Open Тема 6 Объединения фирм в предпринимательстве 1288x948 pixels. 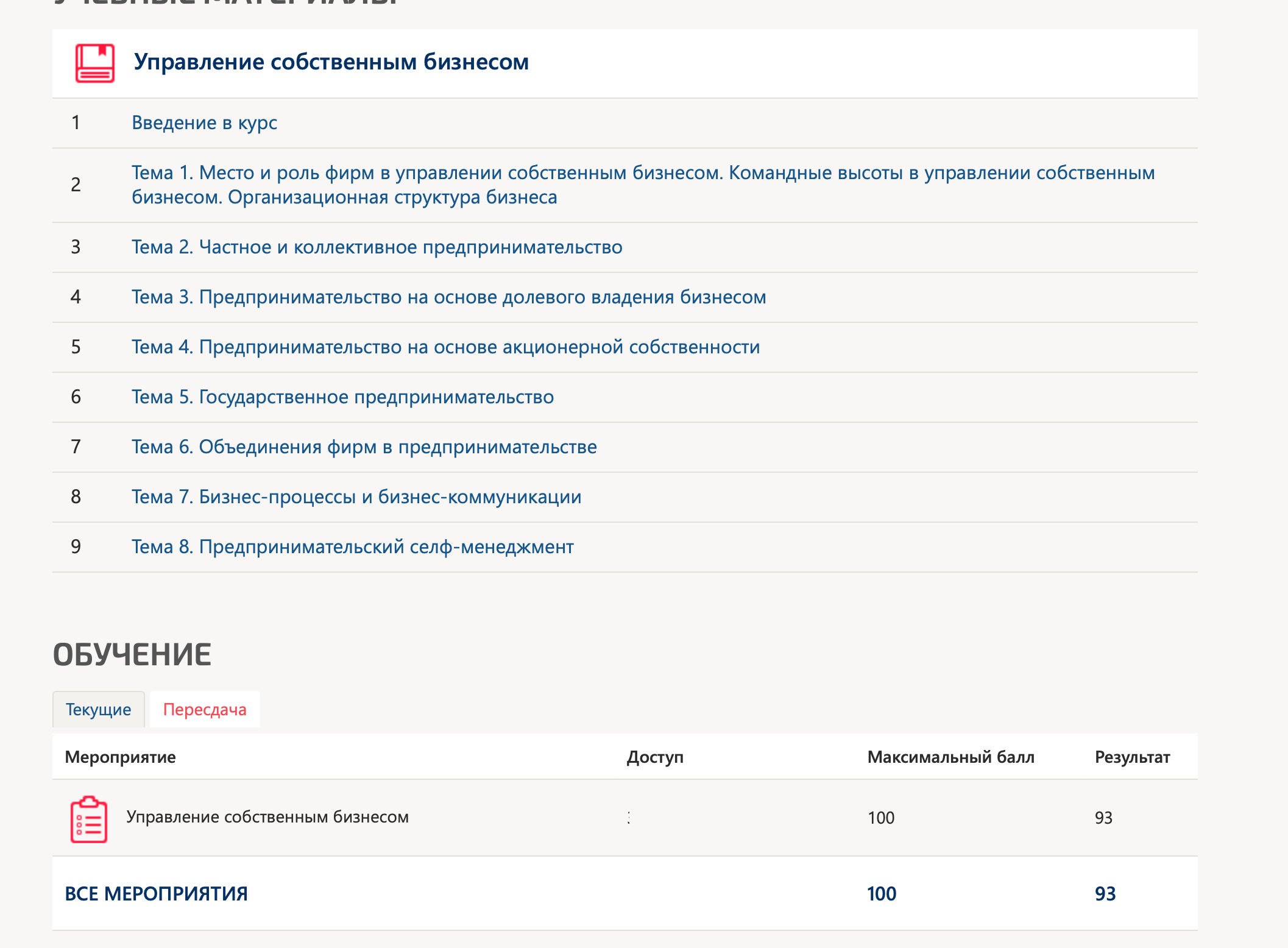pyautogui.click(x=364, y=447)
